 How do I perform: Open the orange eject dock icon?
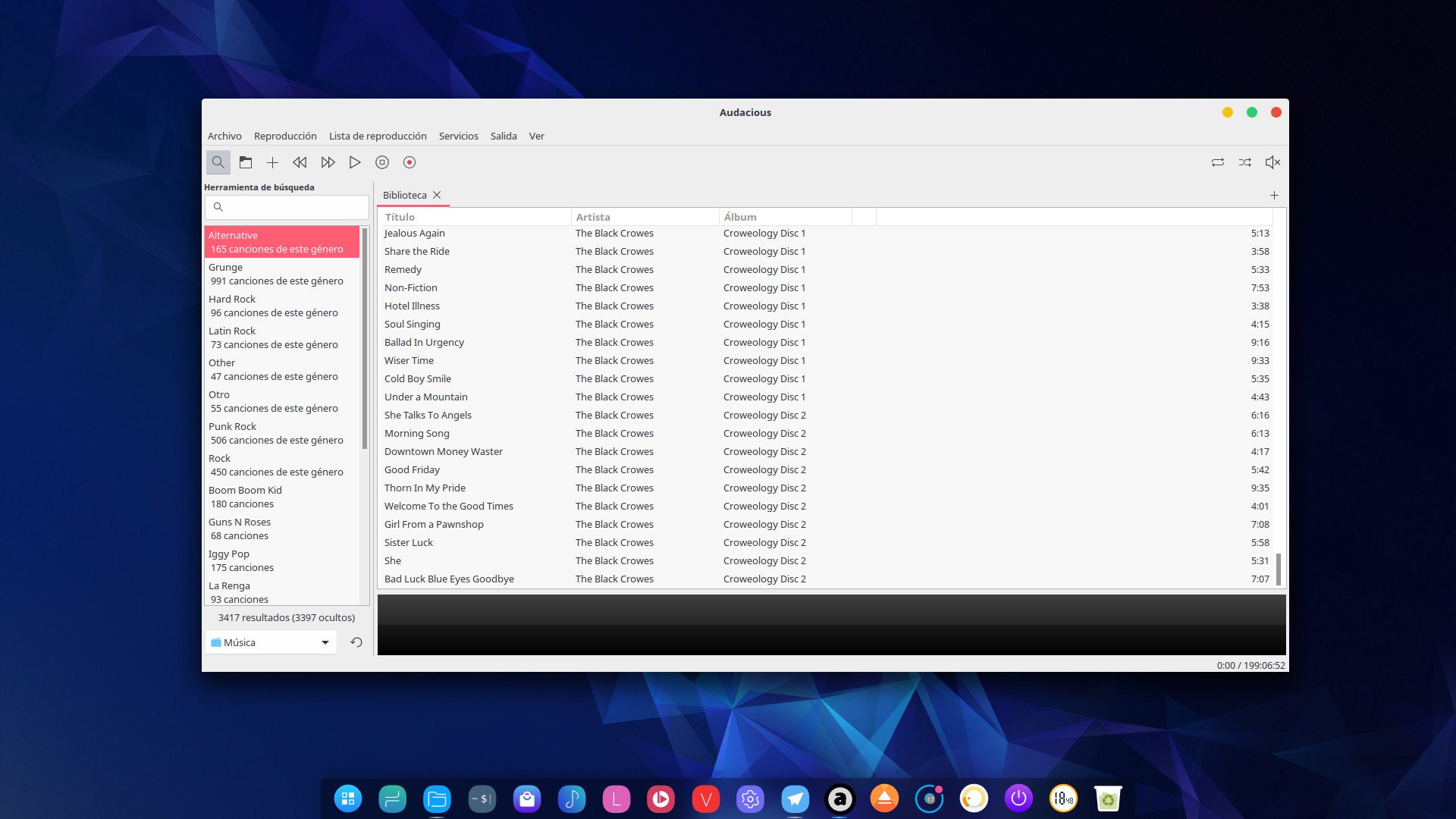(884, 799)
